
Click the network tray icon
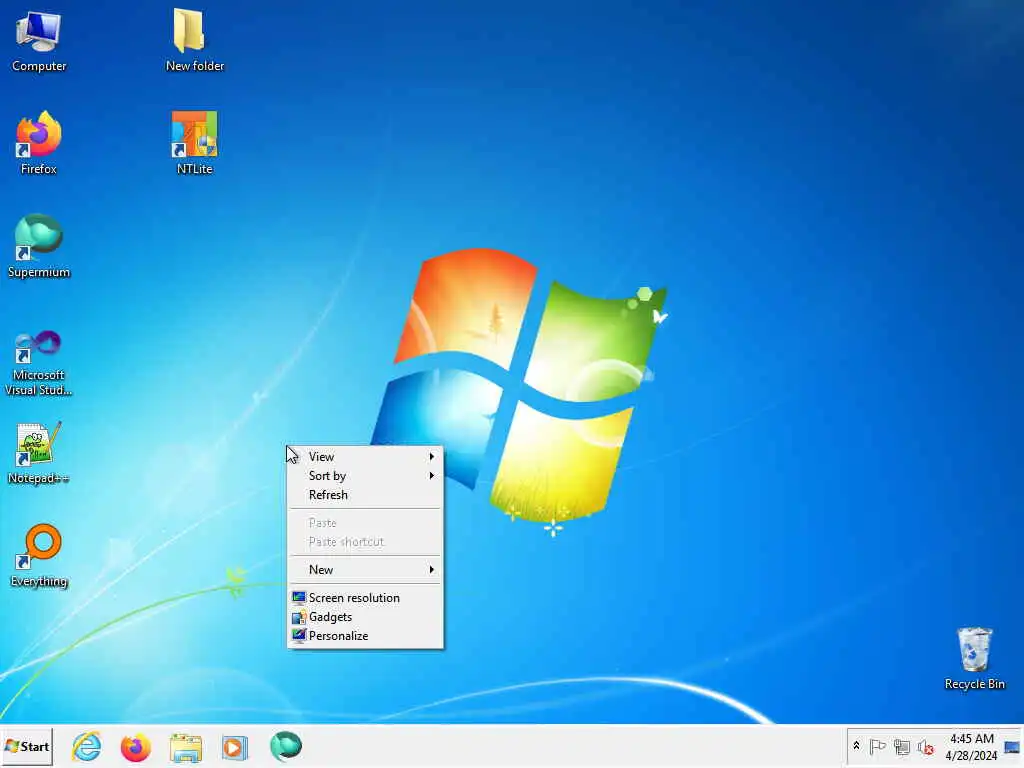click(902, 746)
